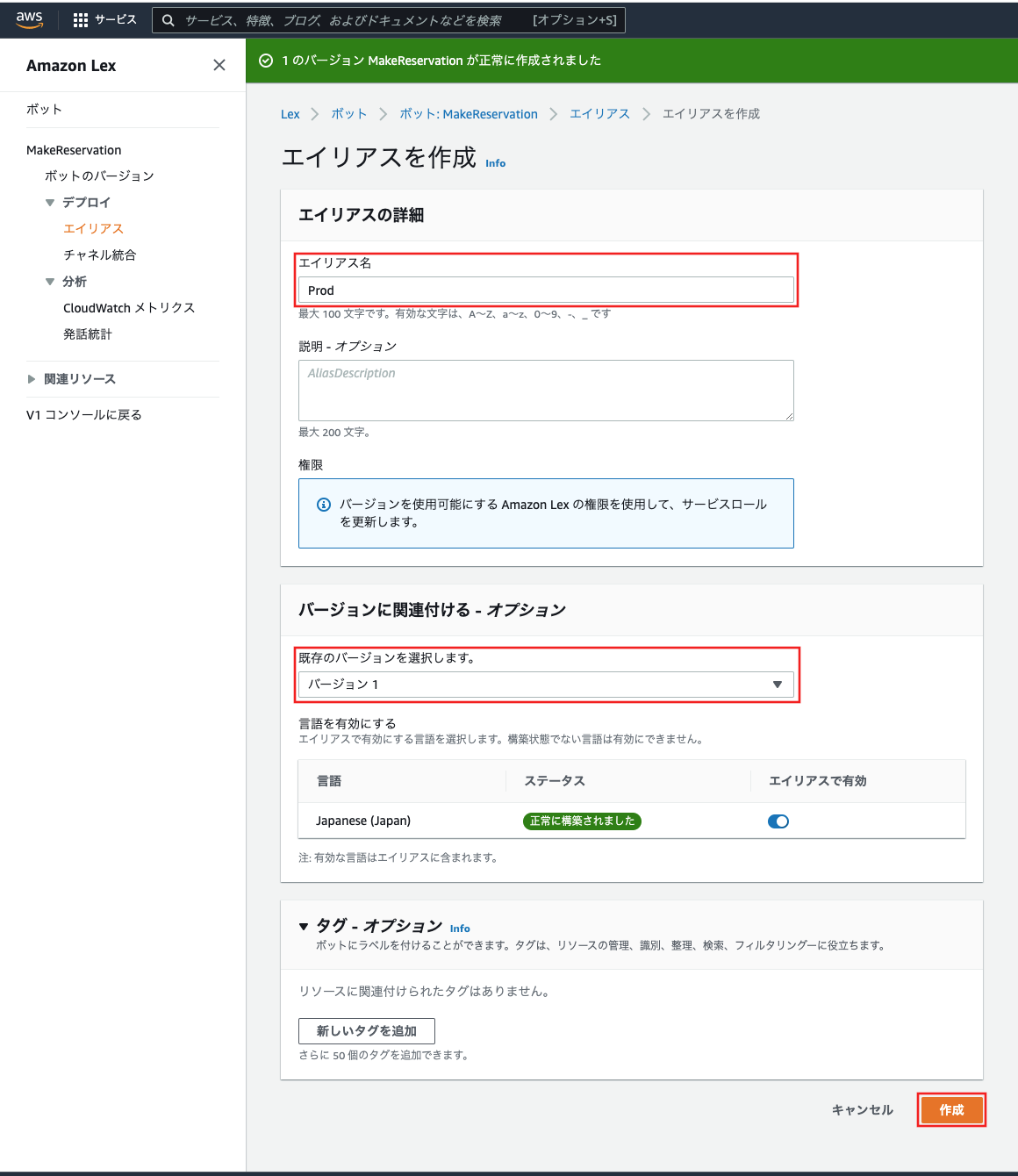
Task: Toggle Japanese (Japan) alias enabled switch
Action: point(778,821)
